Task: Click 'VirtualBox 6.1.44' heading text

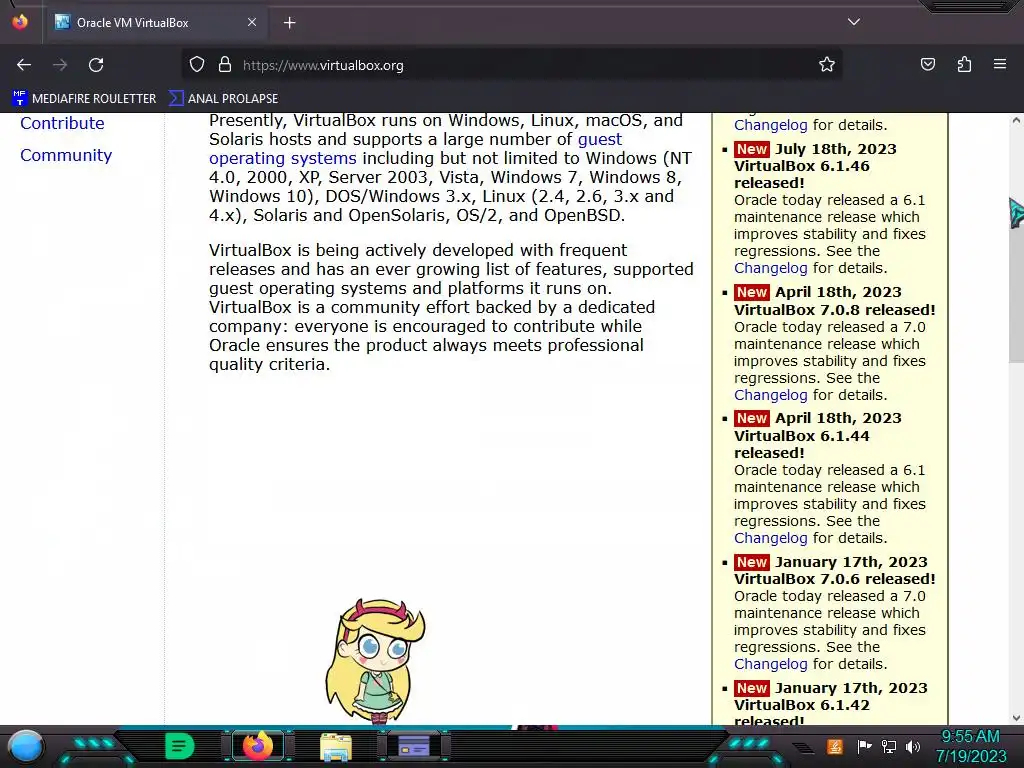Action: [802, 436]
